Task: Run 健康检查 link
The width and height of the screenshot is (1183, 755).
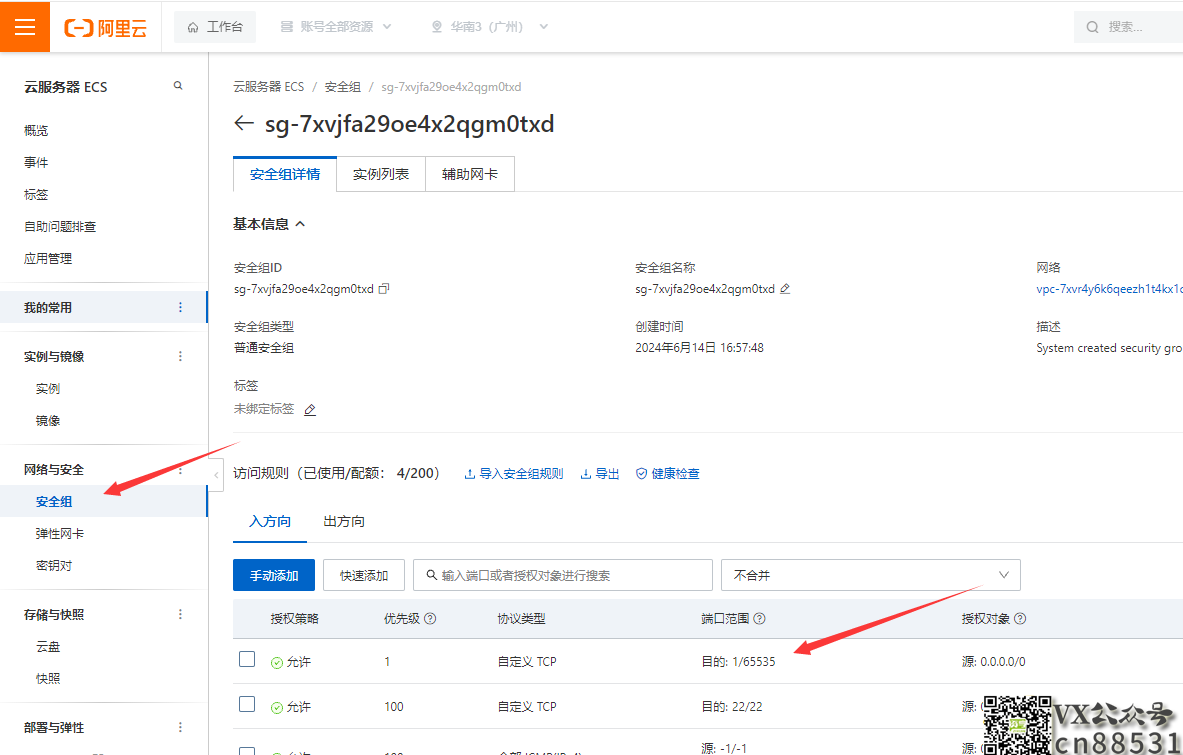Action: (x=668, y=474)
